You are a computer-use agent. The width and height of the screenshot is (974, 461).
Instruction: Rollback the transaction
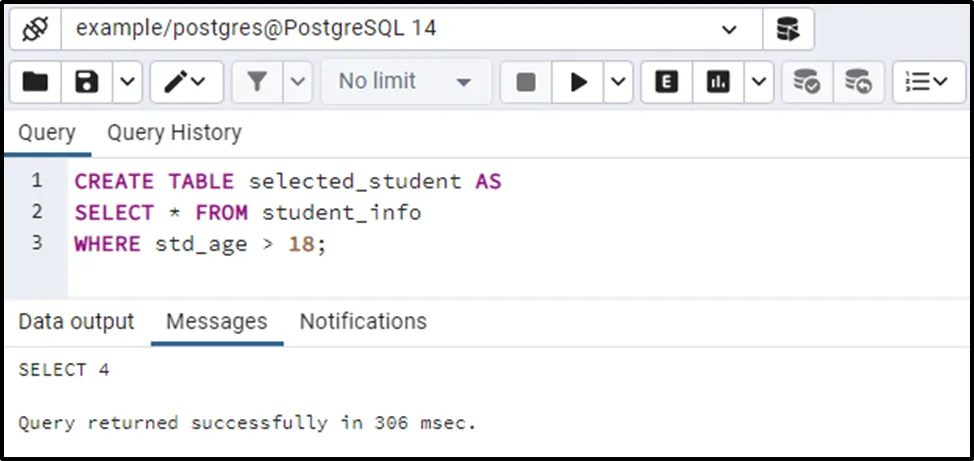coord(858,82)
